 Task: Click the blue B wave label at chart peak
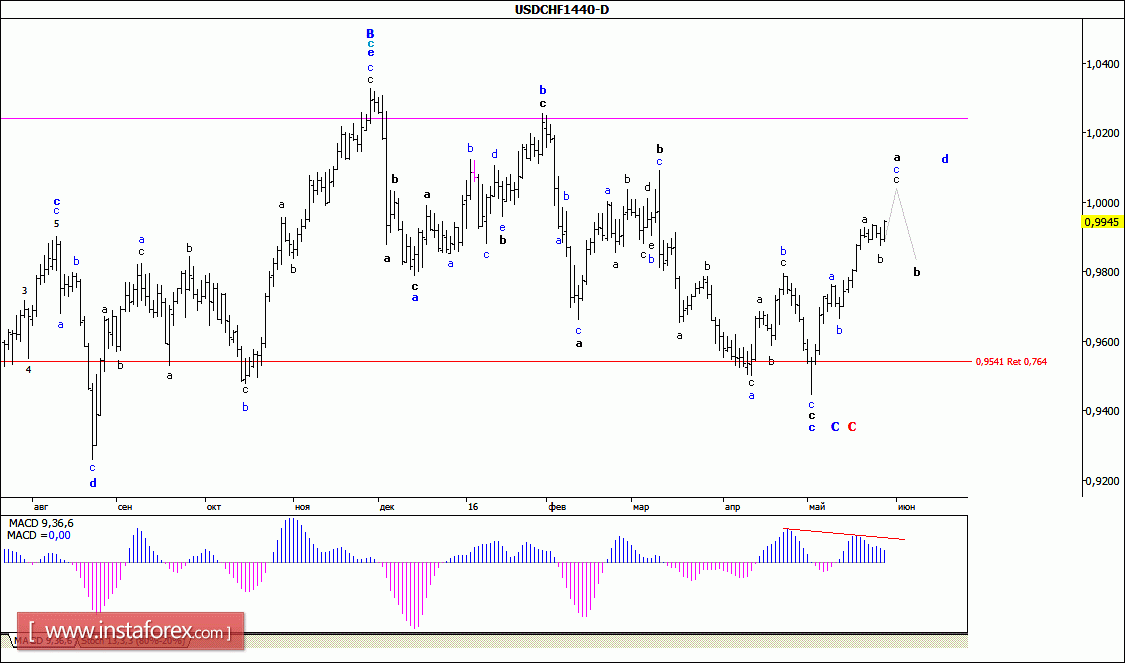click(370, 34)
